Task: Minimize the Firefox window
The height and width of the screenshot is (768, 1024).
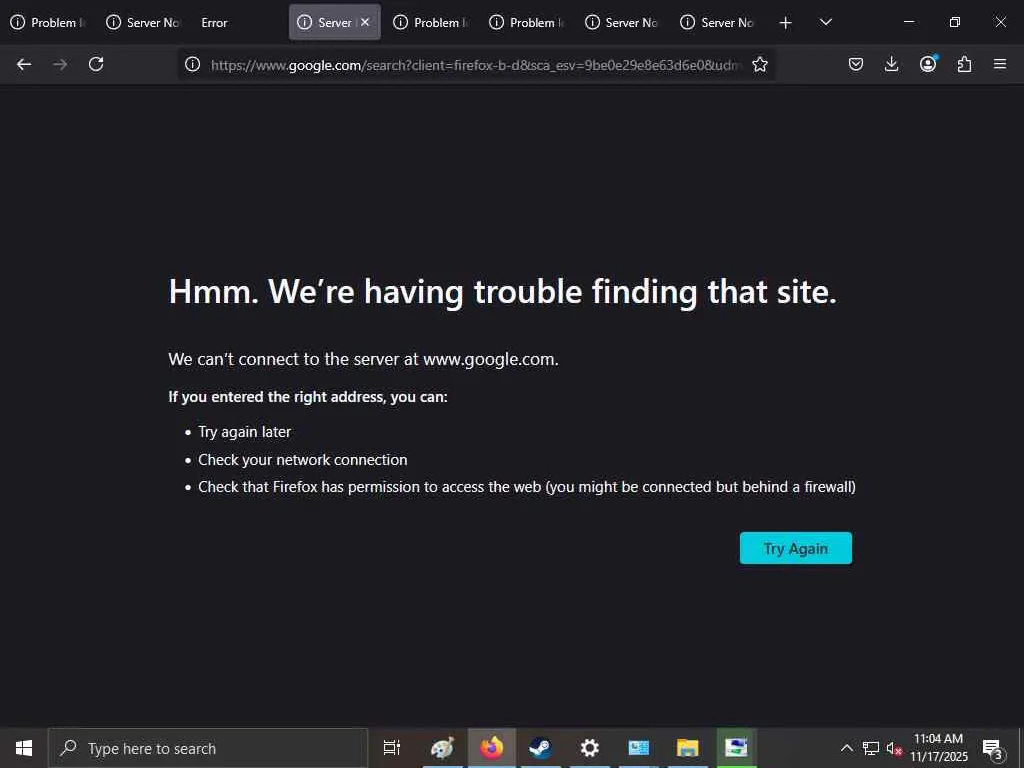Action: (x=908, y=22)
